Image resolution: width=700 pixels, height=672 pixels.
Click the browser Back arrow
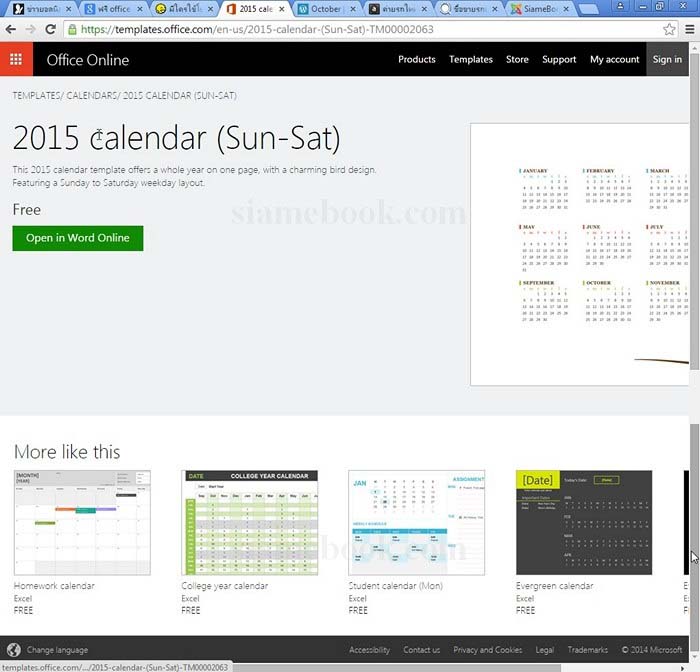tap(11, 29)
